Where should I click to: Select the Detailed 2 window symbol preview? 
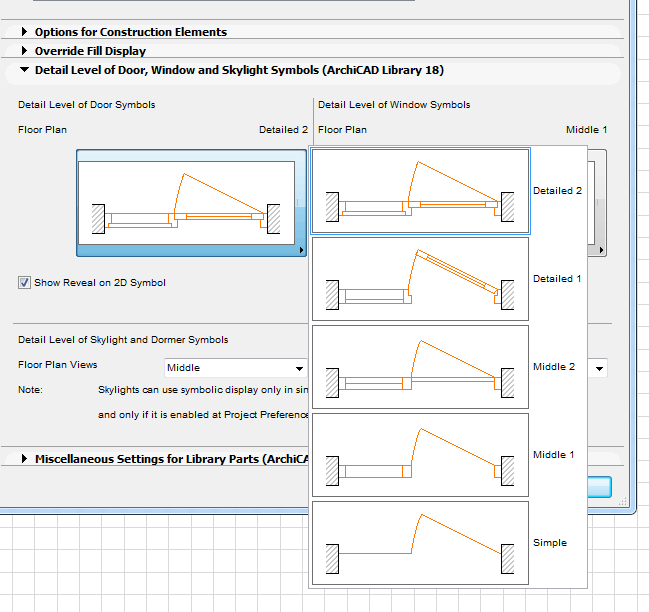(420, 191)
